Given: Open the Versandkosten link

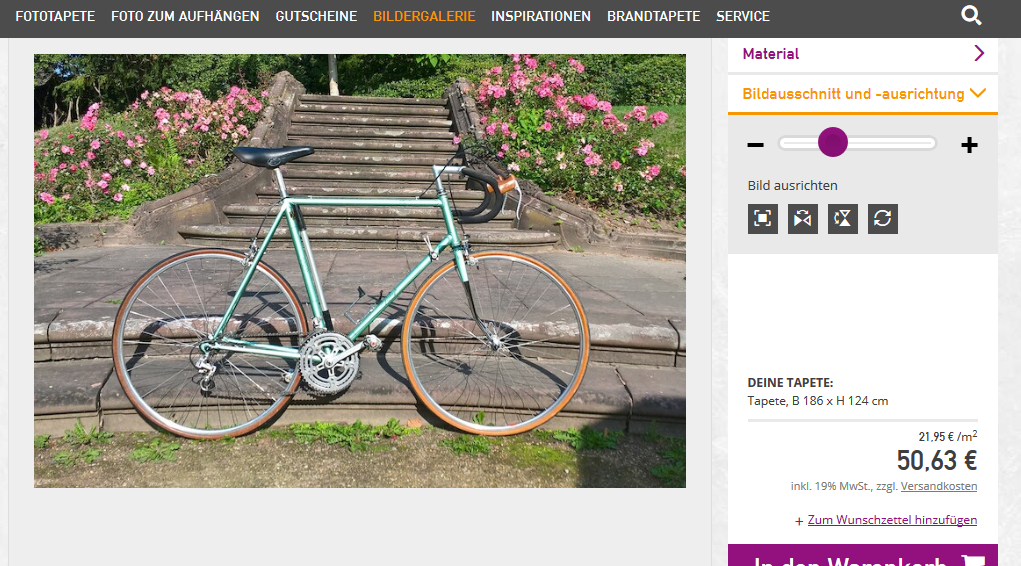Looking at the screenshot, I should click(939, 486).
